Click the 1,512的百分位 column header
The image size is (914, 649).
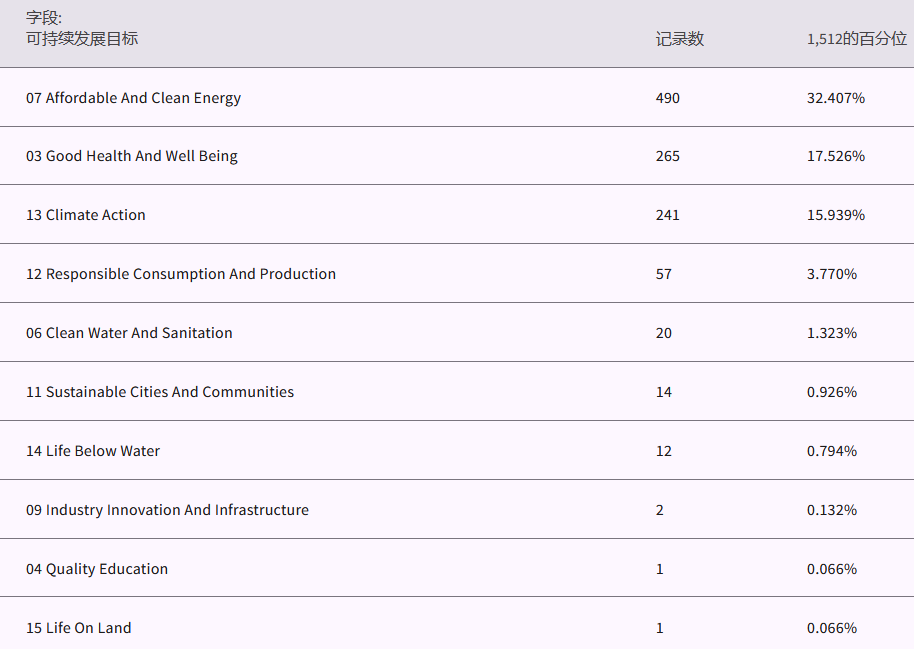(856, 39)
